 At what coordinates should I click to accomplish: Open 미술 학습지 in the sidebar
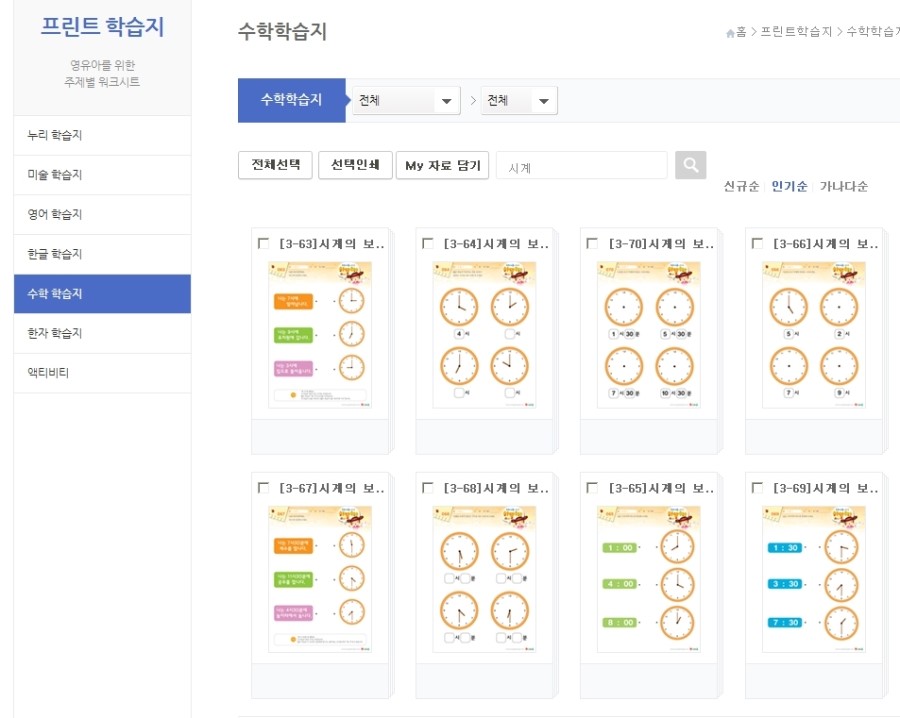tap(102, 175)
